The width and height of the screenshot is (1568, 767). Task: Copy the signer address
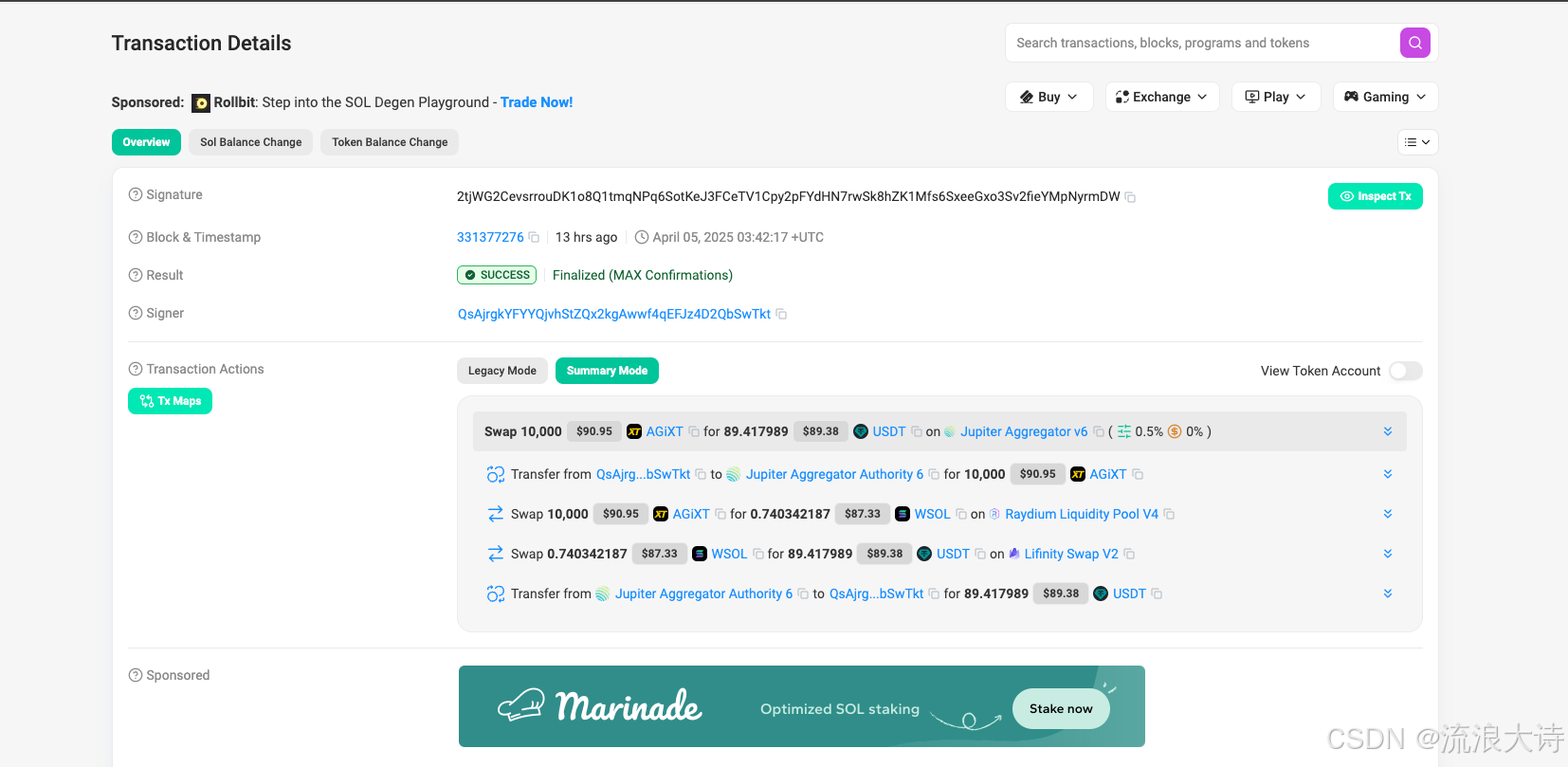(x=781, y=314)
